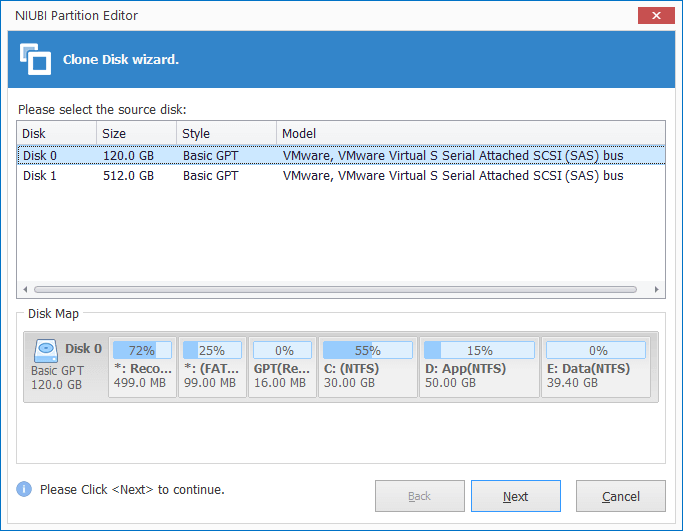683x531 pixels.
Task: Sort by the Disk column header
Action: point(57,133)
